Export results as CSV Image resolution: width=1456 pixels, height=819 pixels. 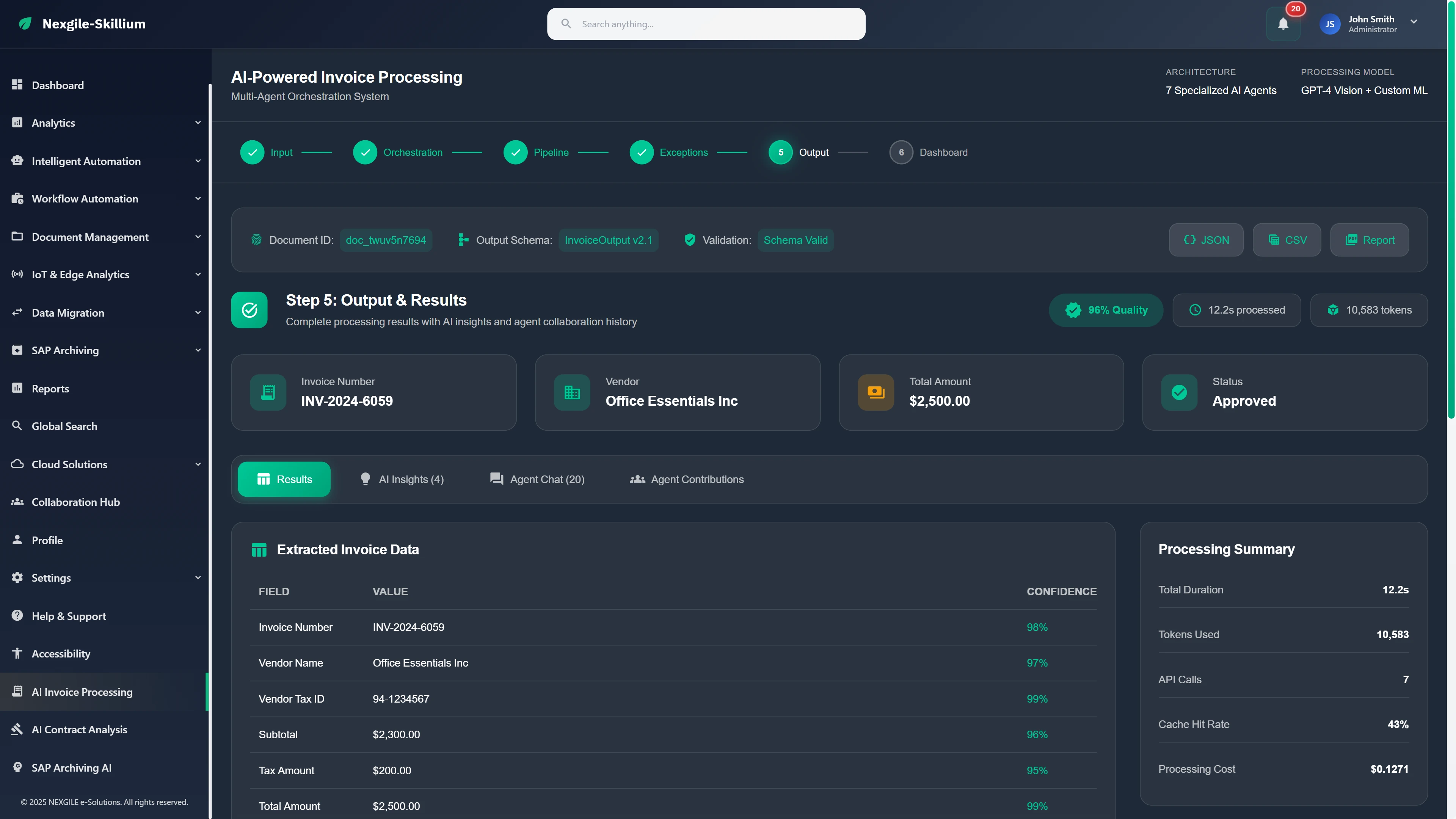1287,240
